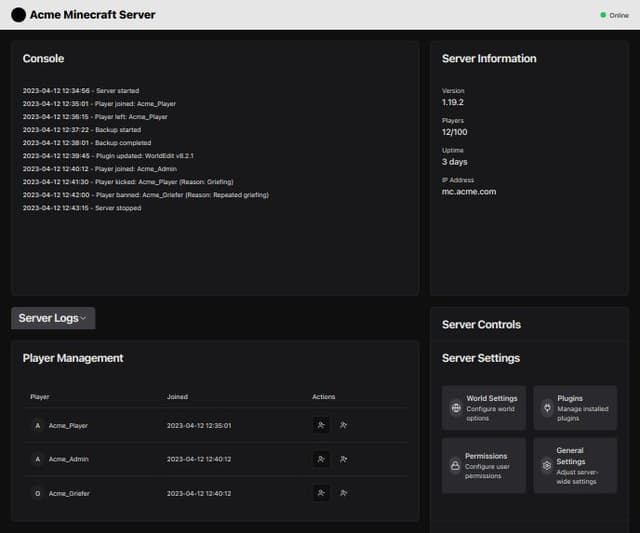Select the unboxed user action icon for Acme_Griefer
The height and width of the screenshot is (533, 640).
[x=344, y=493]
